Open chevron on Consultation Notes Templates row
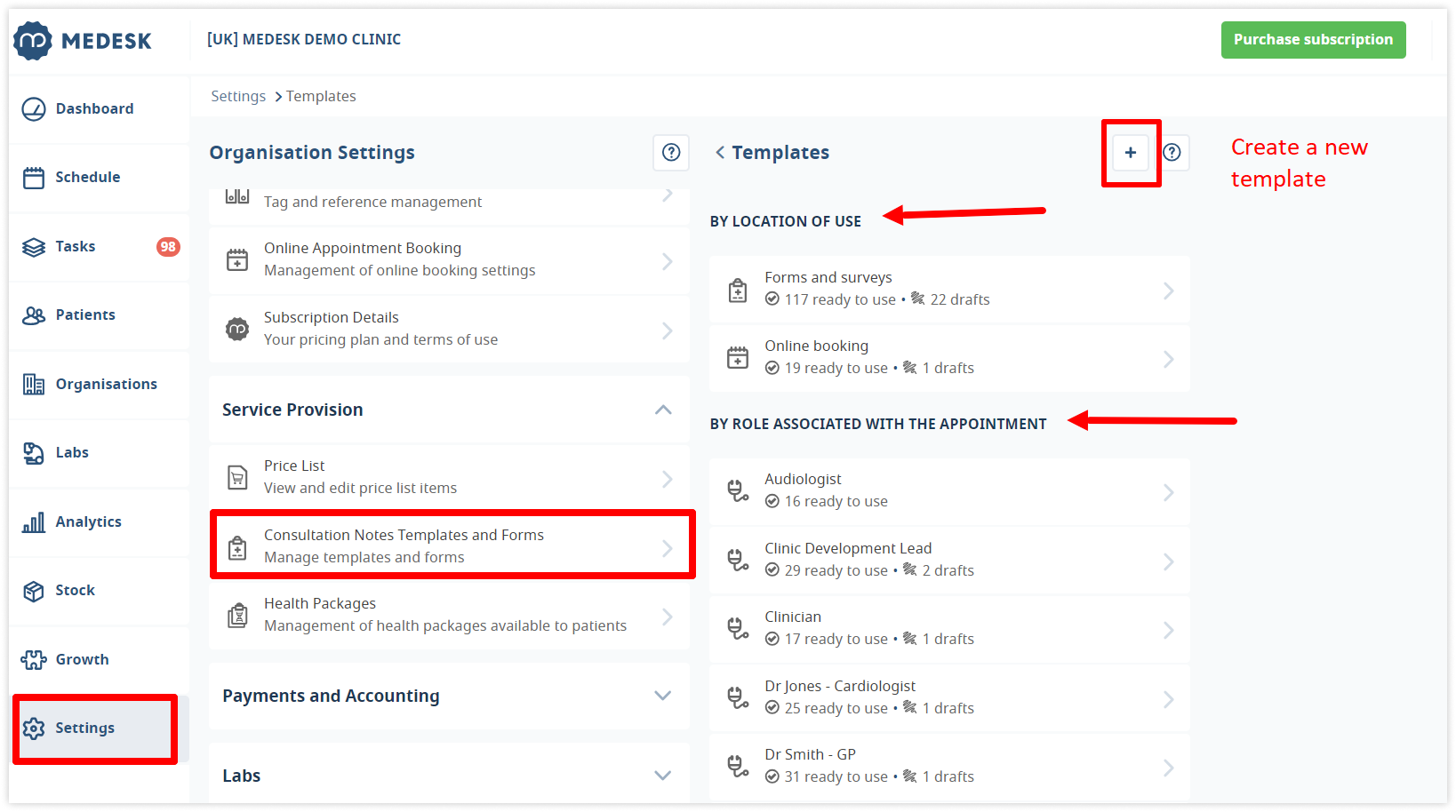The image size is (1456, 812). 668,548
